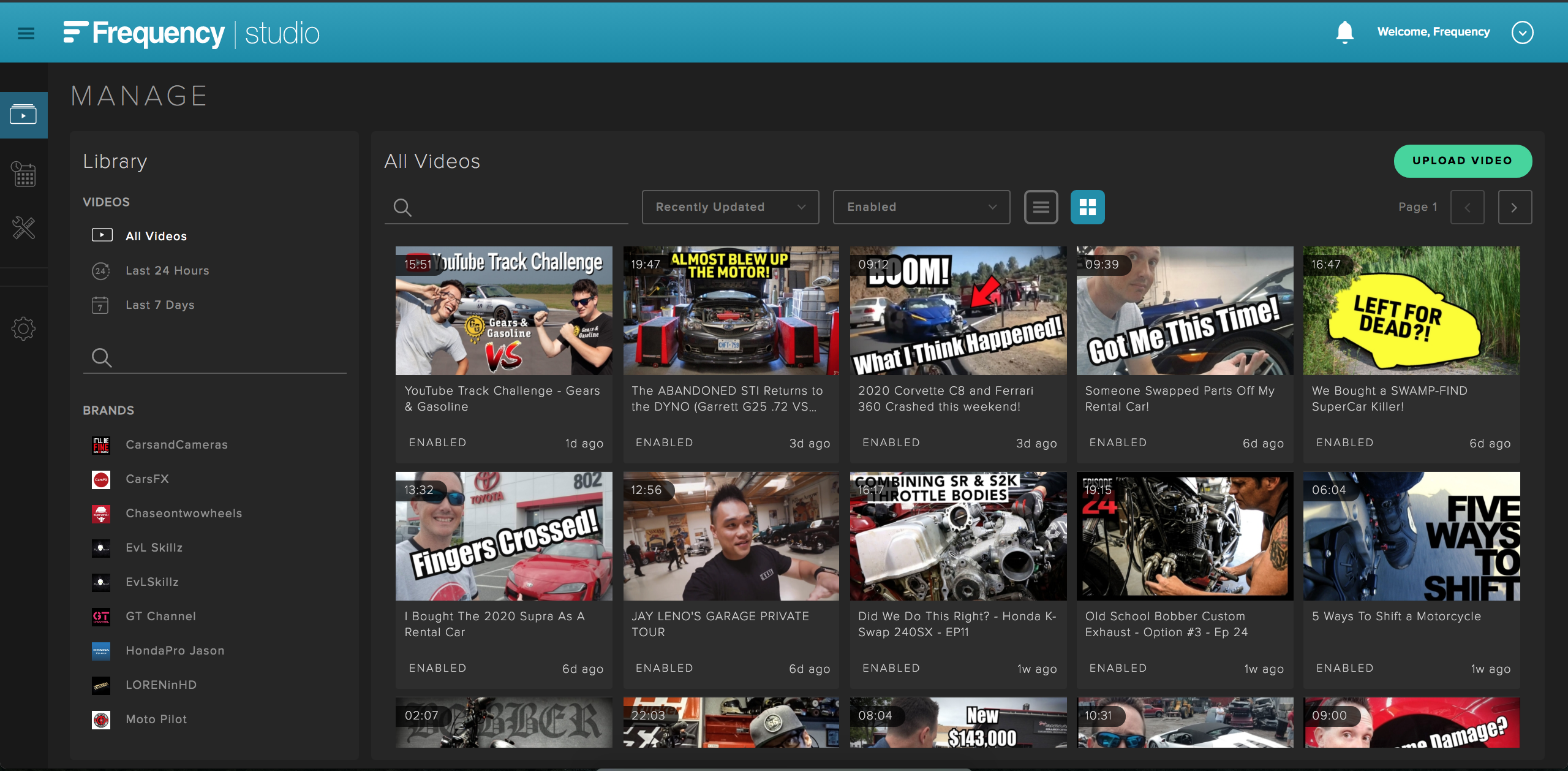This screenshot has height=771, width=1568.
Task: Click the GT Channel brand logo icon
Action: tap(101, 617)
